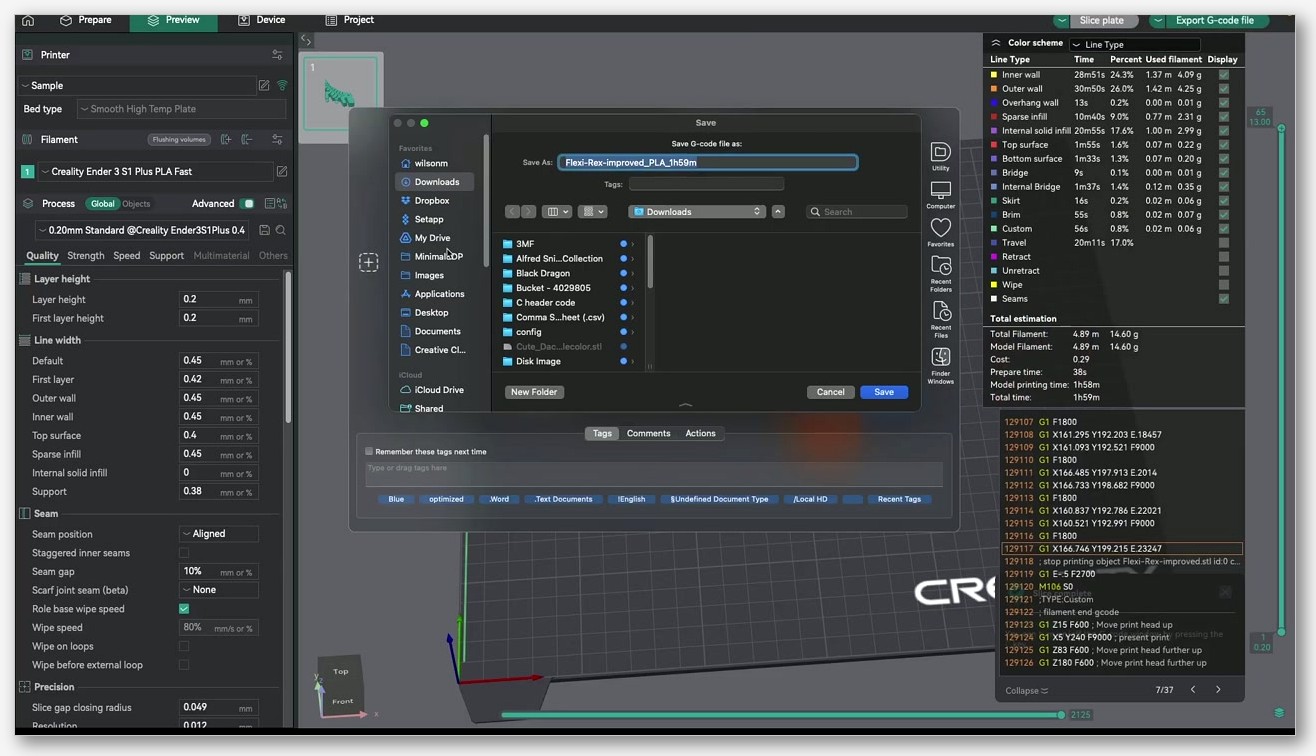Viewport: 1316px width, 756px height.
Task: Open the Downloads location popup
Action: (x=697, y=212)
